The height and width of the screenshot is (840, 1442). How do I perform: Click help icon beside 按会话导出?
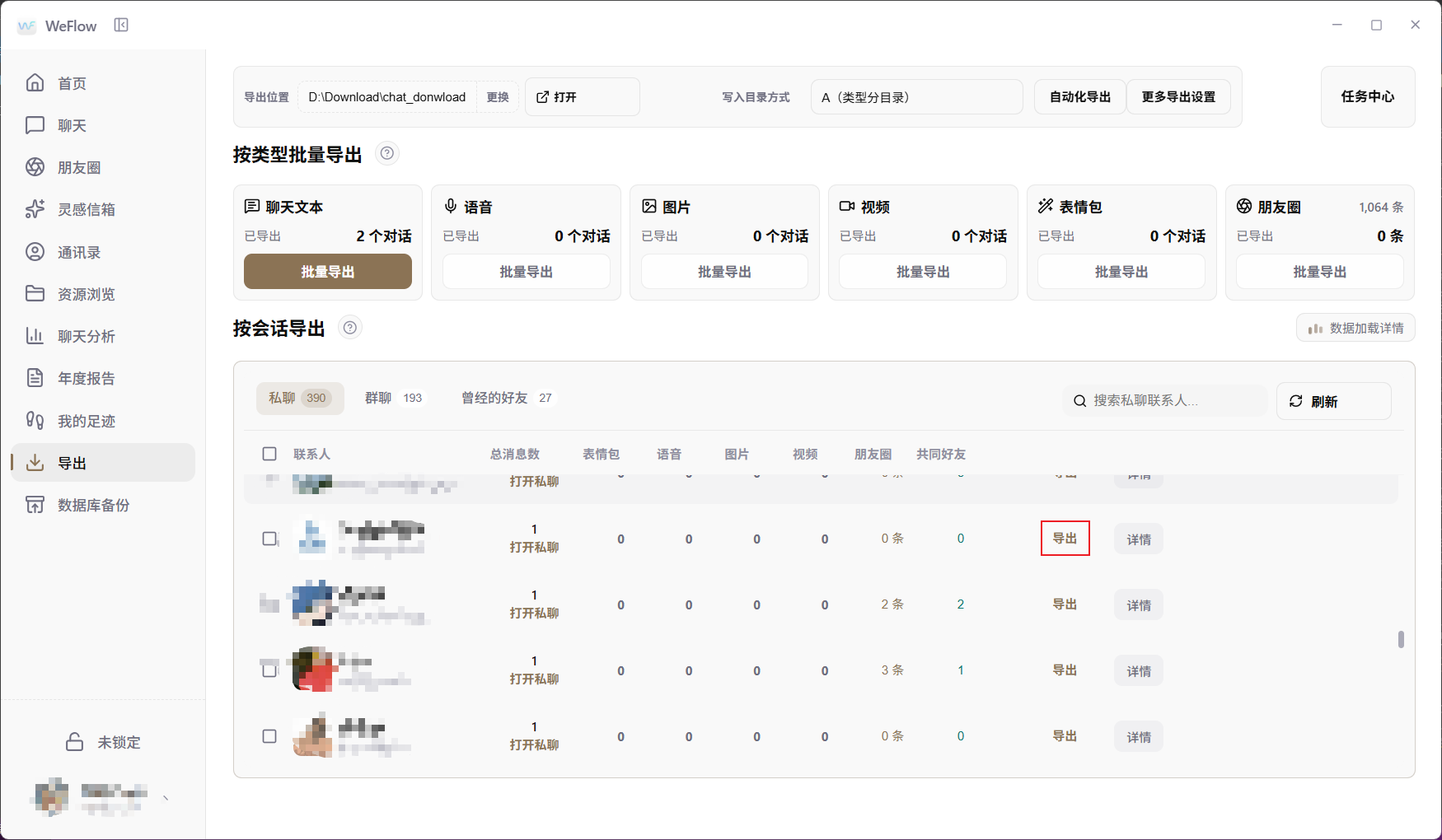point(350,328)
